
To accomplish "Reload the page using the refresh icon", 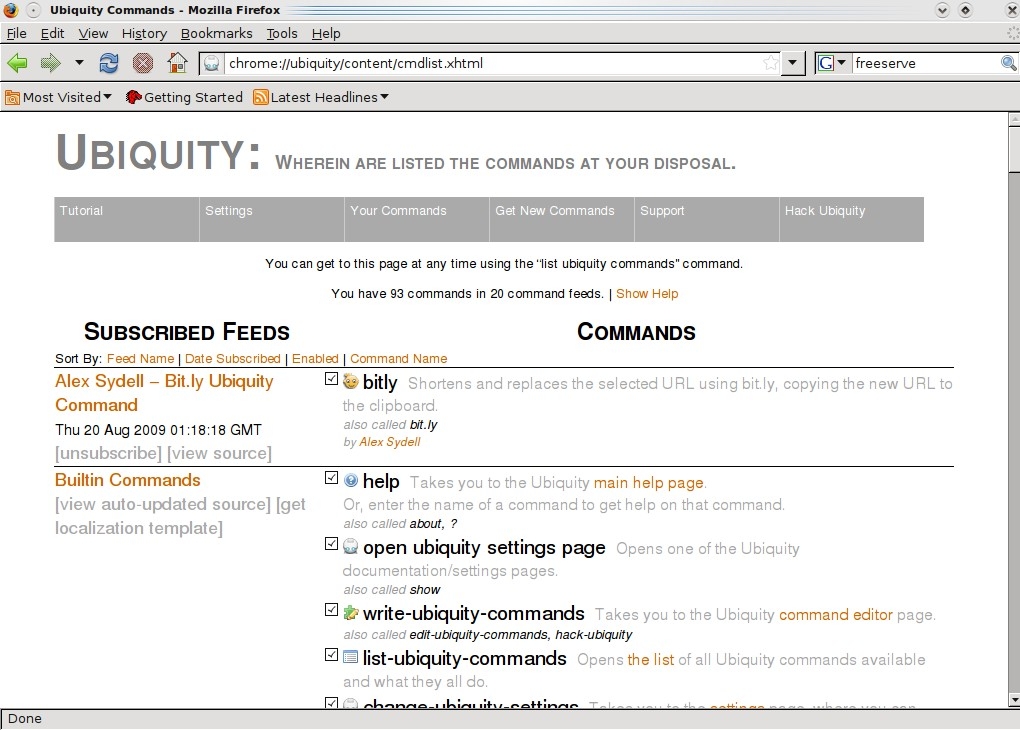I will [x=109, y=63].
